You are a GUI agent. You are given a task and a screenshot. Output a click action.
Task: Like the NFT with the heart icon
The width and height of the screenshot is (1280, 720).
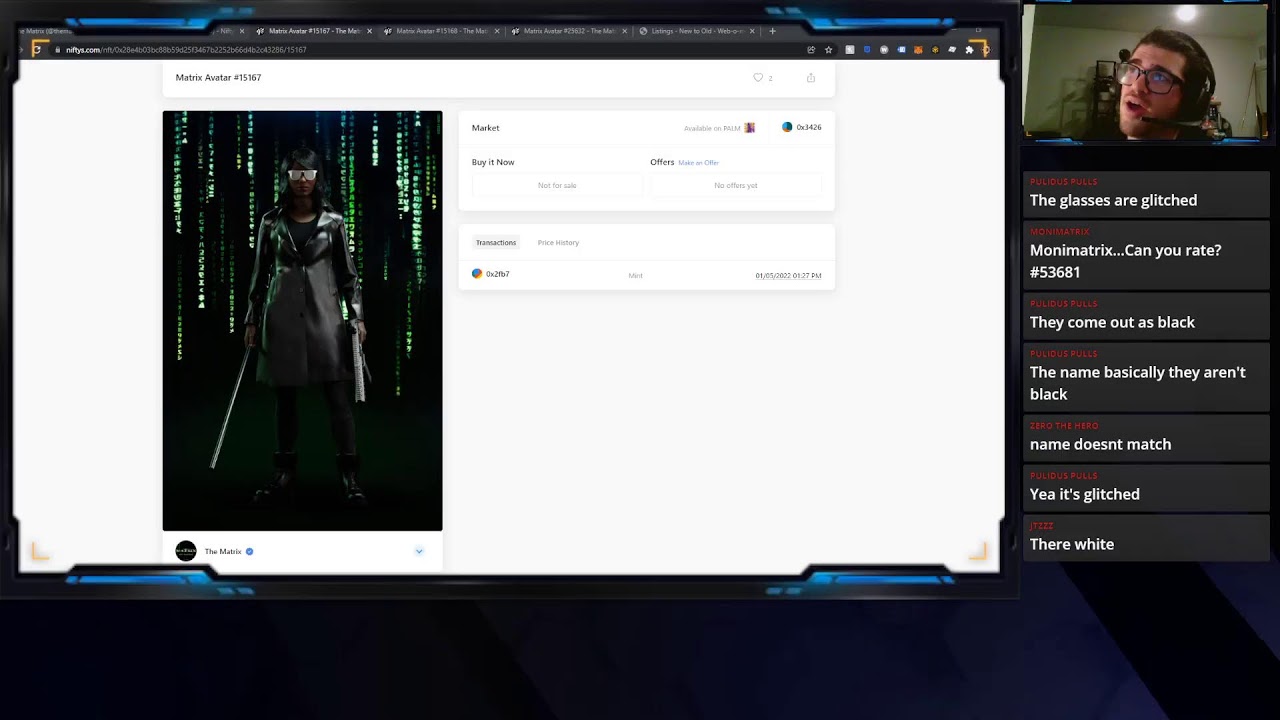tap(758, 77)
